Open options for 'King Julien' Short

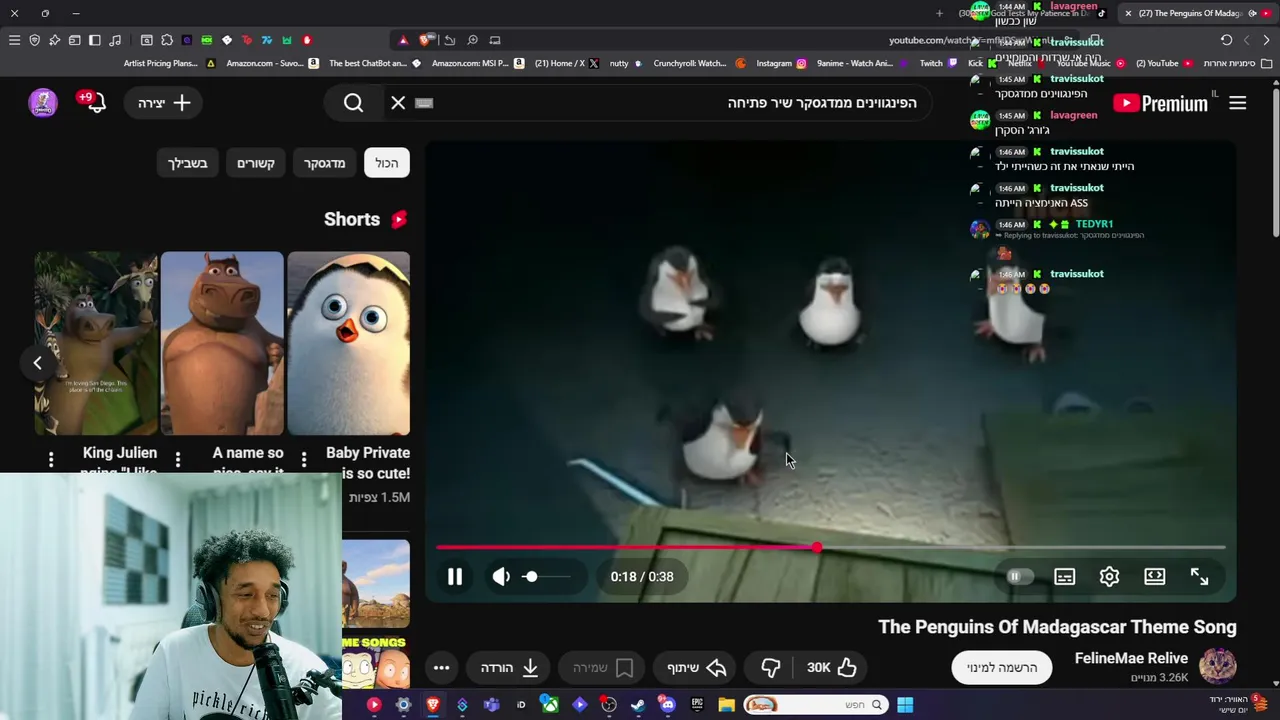tap(51, 459)
